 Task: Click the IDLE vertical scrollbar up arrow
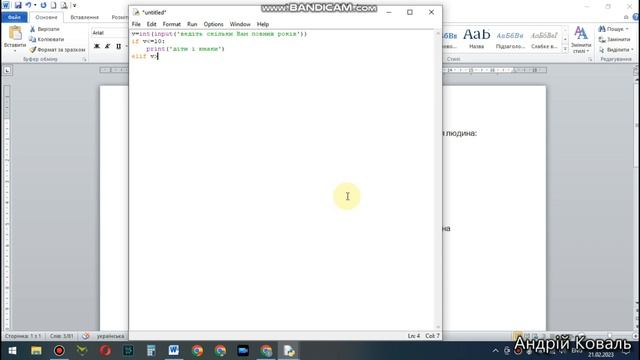[x=438, y=33]
